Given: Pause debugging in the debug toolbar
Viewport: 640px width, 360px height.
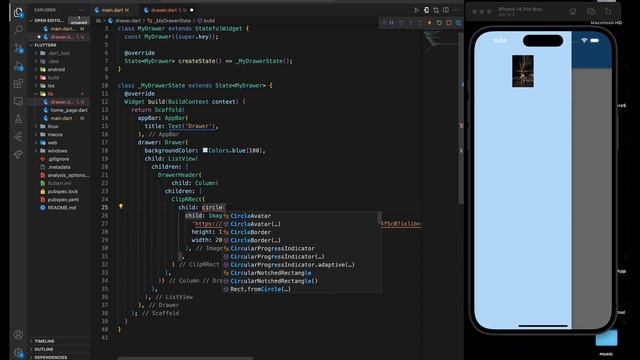Looking at the screenshot, I should pyautogui.click(x=391, y=23).
